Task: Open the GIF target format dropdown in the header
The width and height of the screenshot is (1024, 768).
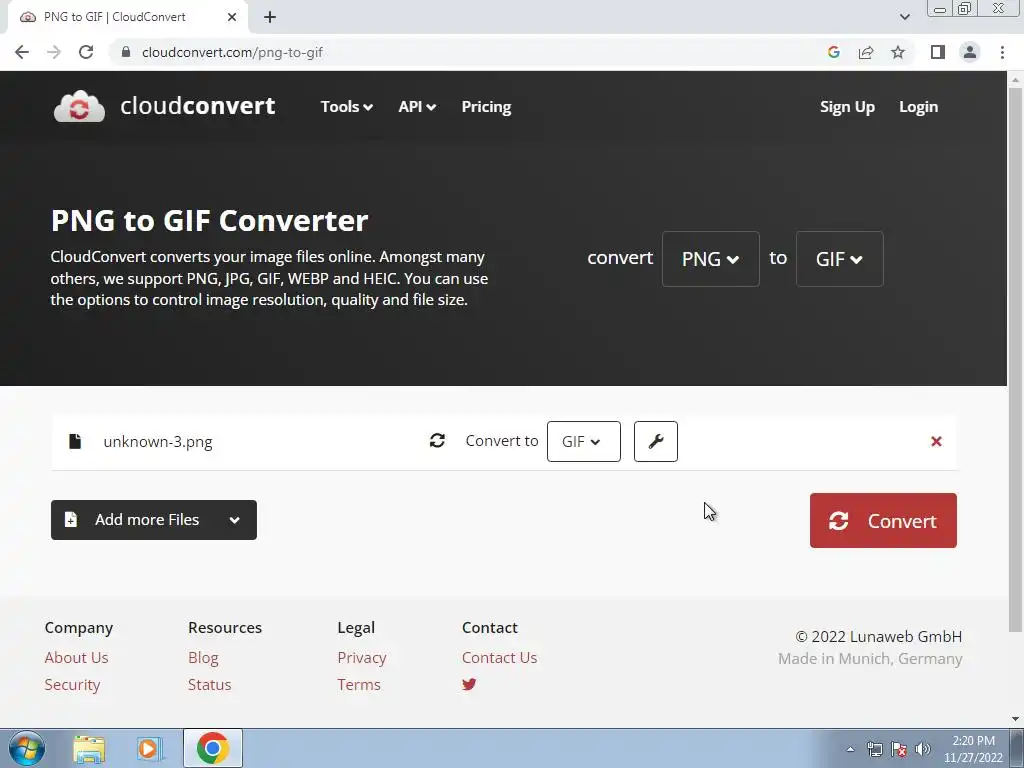Action: (x=839, y=259)
